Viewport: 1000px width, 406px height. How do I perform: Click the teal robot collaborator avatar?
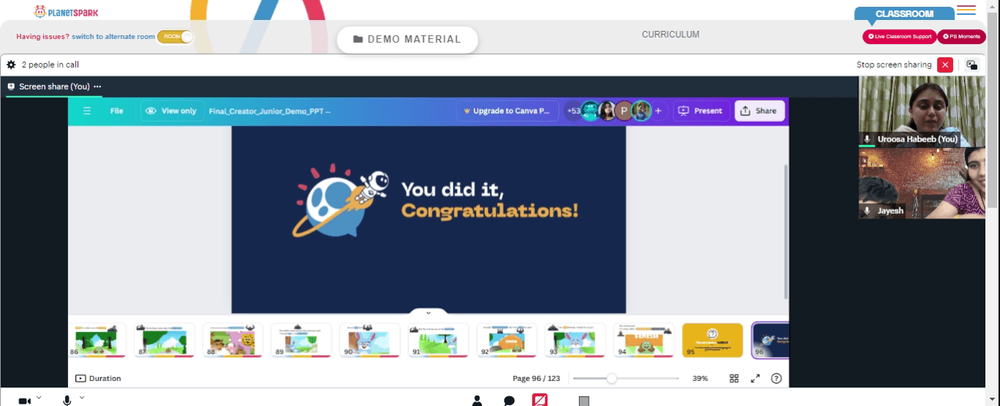tap(591, 111)
